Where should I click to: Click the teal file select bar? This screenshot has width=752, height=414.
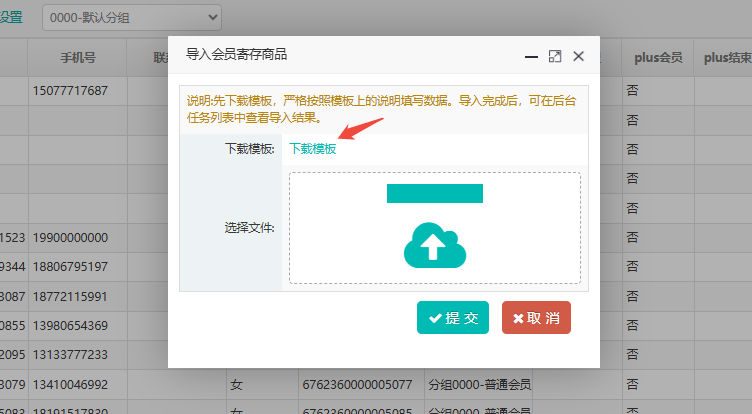tap(435, 193)
